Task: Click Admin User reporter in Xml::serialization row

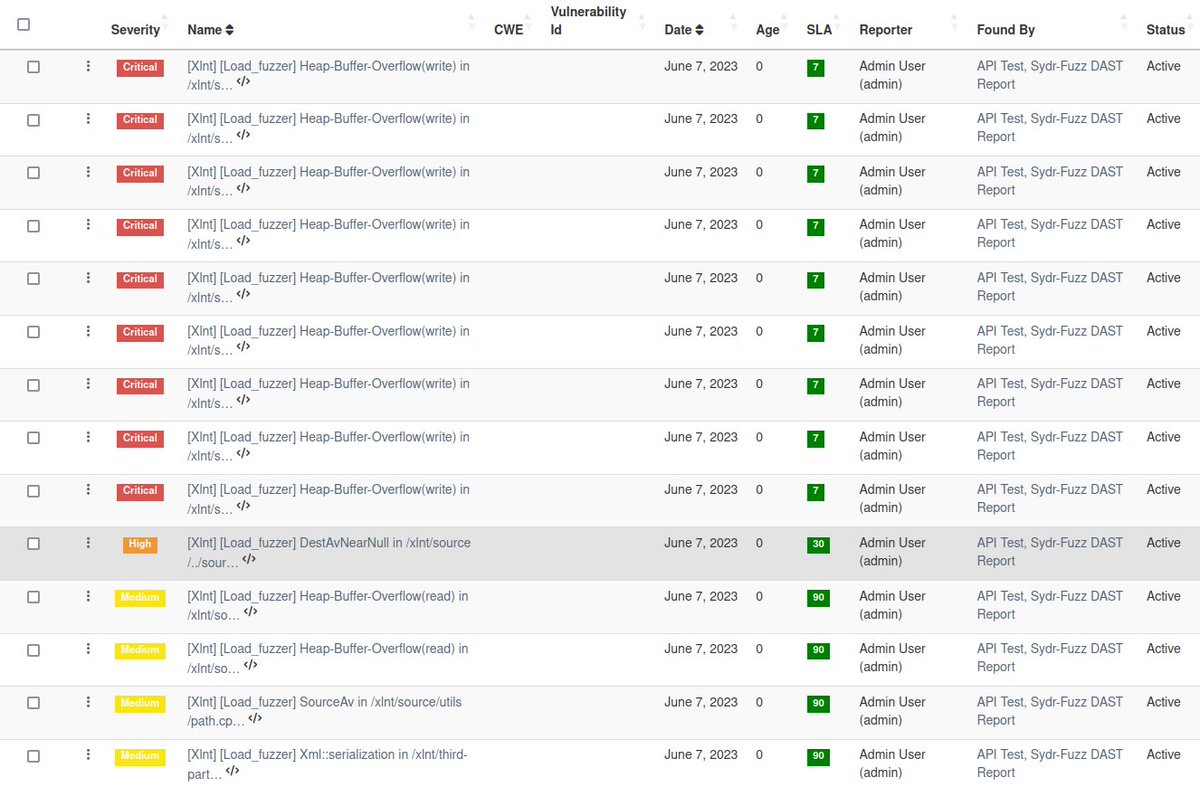Action: point(892,764)
